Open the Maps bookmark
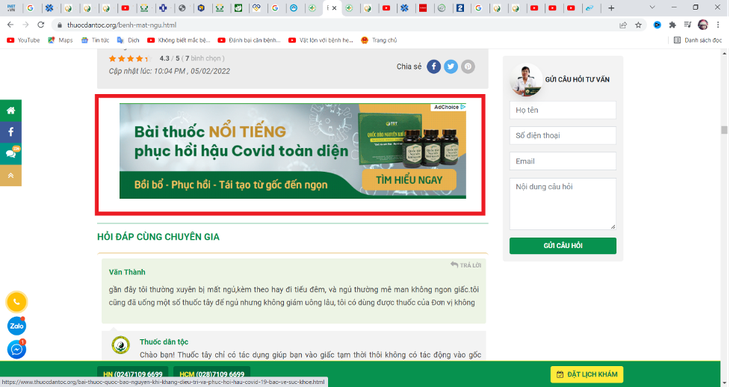 pos(61,41)
